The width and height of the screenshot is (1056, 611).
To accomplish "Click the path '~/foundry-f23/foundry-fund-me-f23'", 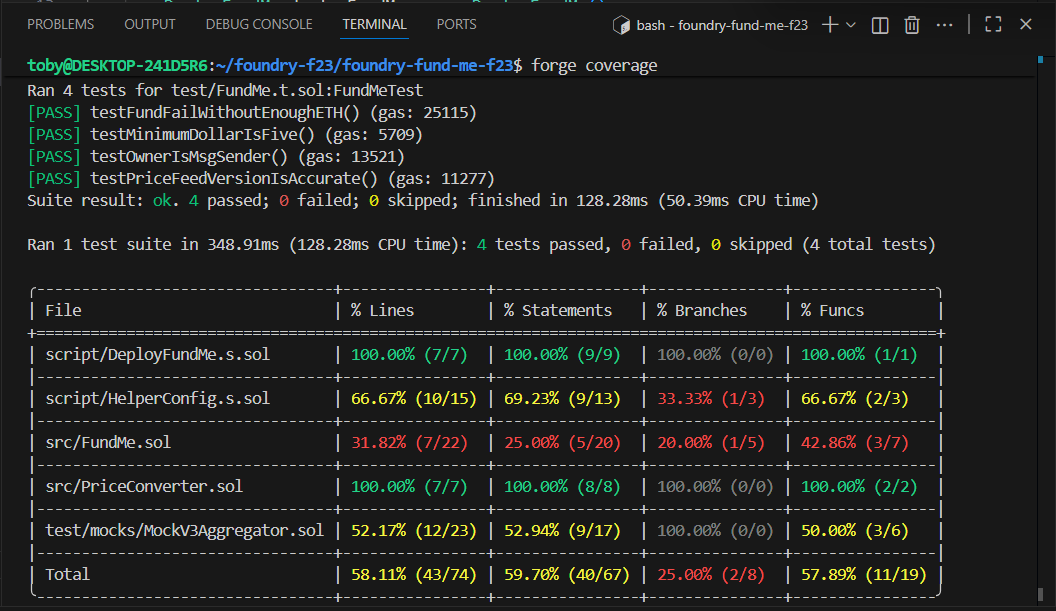I will 364,66.
